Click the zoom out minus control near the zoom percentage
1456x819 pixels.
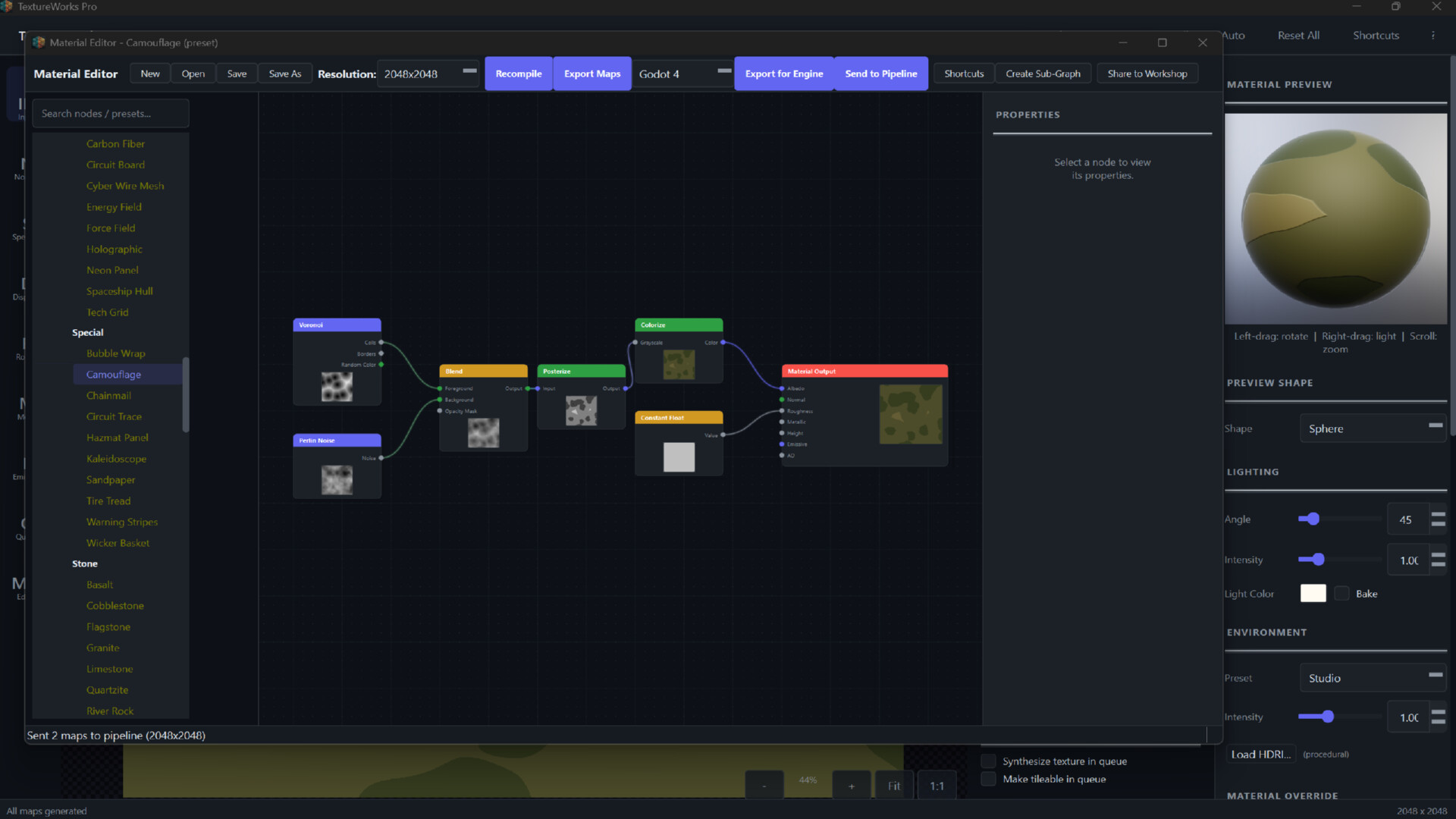(x=764, y=784)
